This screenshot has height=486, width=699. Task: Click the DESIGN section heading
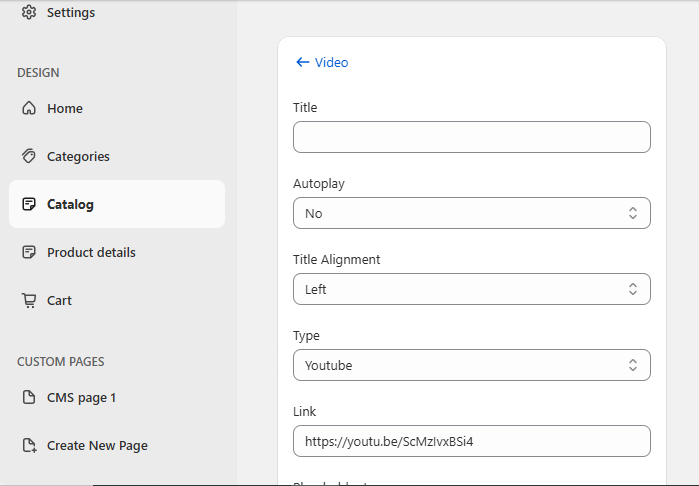click(x=38, y=73)
